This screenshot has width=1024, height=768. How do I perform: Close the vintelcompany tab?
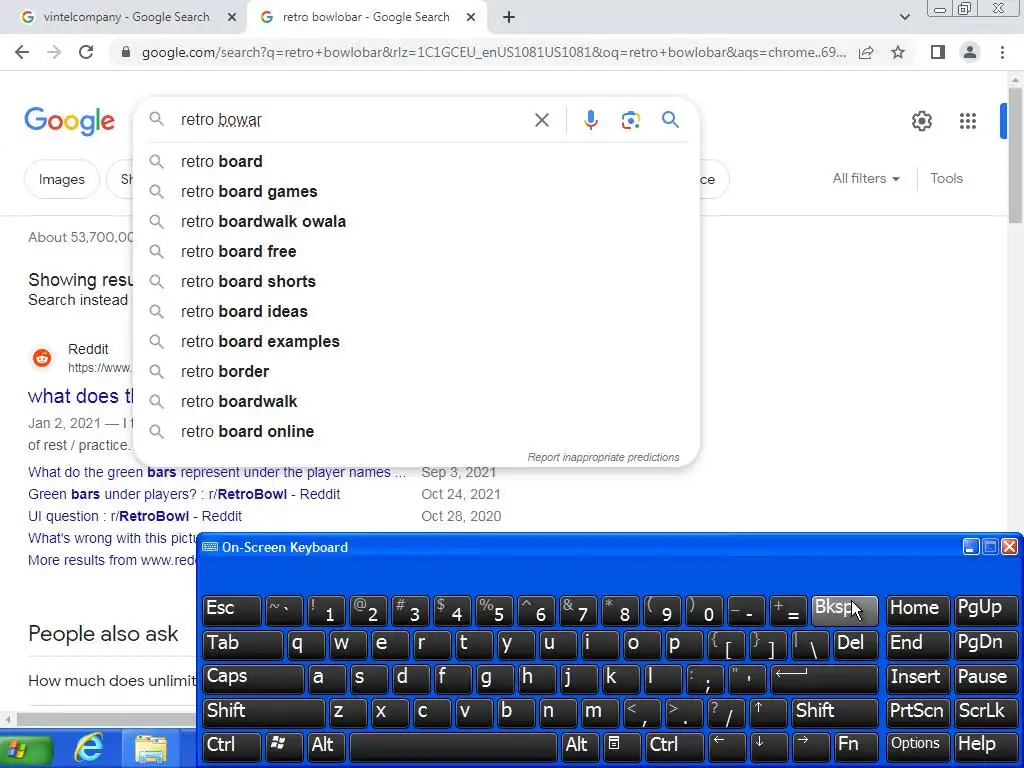232,18
